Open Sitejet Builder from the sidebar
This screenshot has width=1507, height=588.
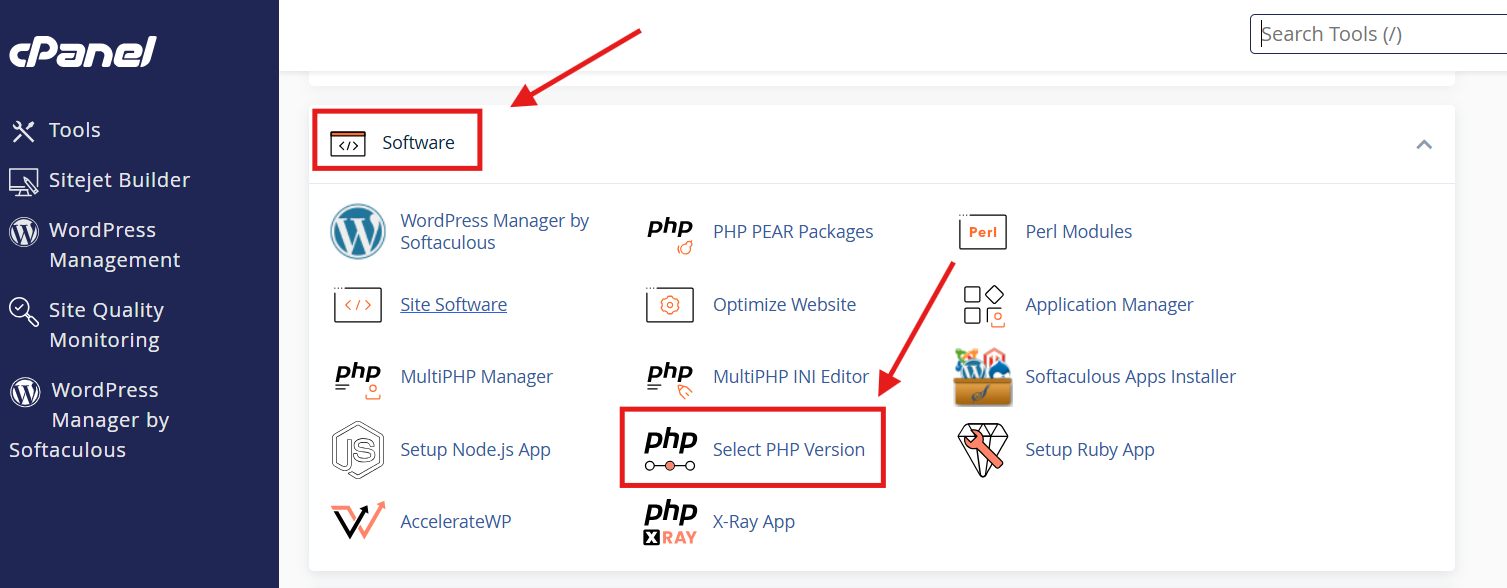(119, 180)
